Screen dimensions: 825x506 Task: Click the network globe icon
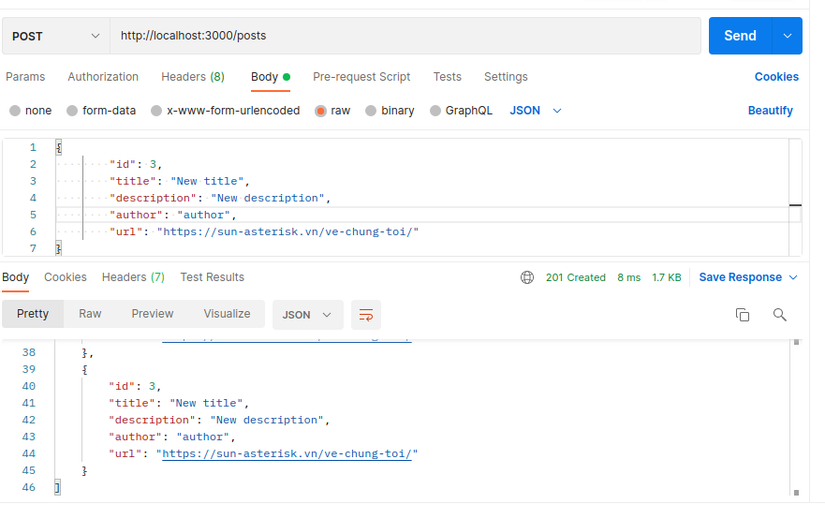pyautogui.click(x=527, y=278)
